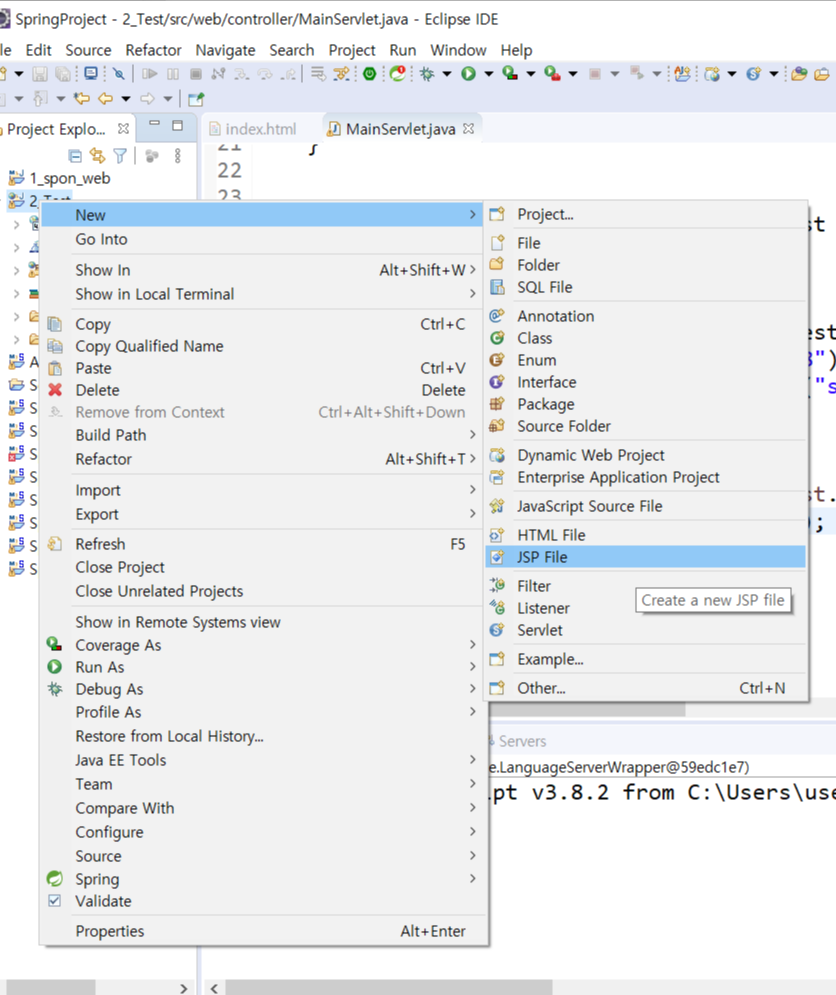The height and width of the screenshot is (995, 836).
Task: Select Dynamic Web Project in the submenu
Action: click(x=645, y=455)
